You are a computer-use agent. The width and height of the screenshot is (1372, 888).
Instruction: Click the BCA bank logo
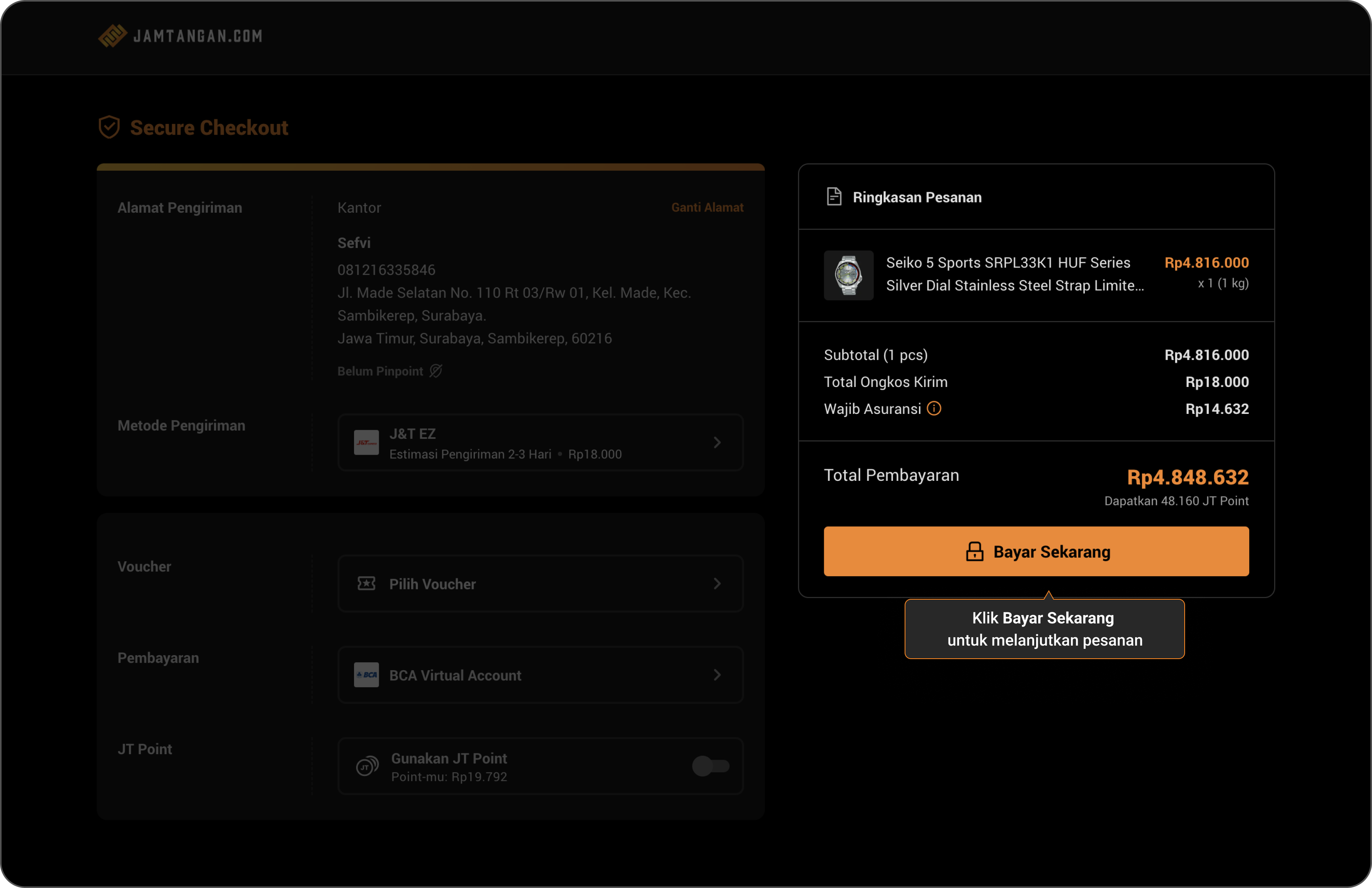click(x=367, y=675)
